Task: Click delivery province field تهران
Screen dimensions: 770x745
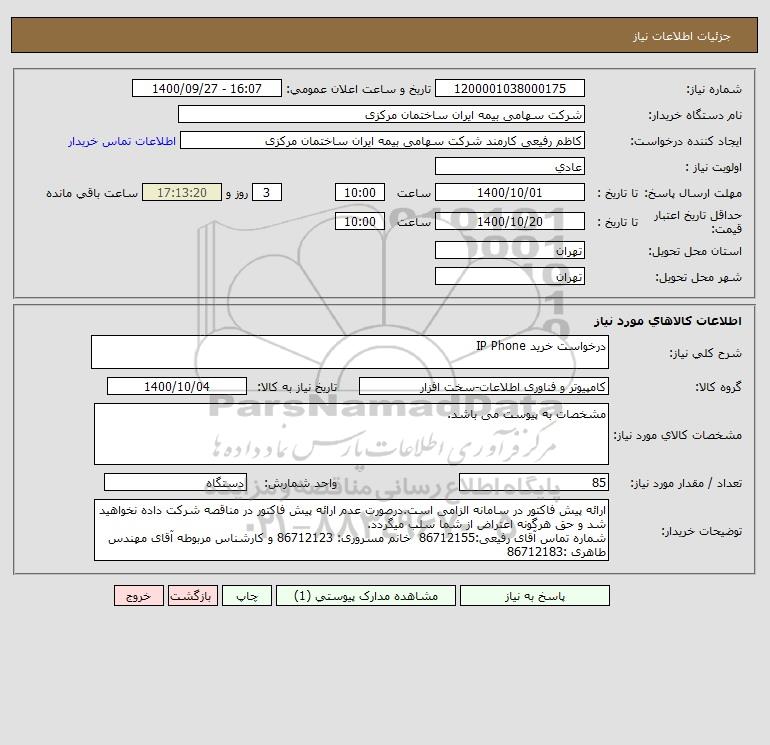Action: 510,250
